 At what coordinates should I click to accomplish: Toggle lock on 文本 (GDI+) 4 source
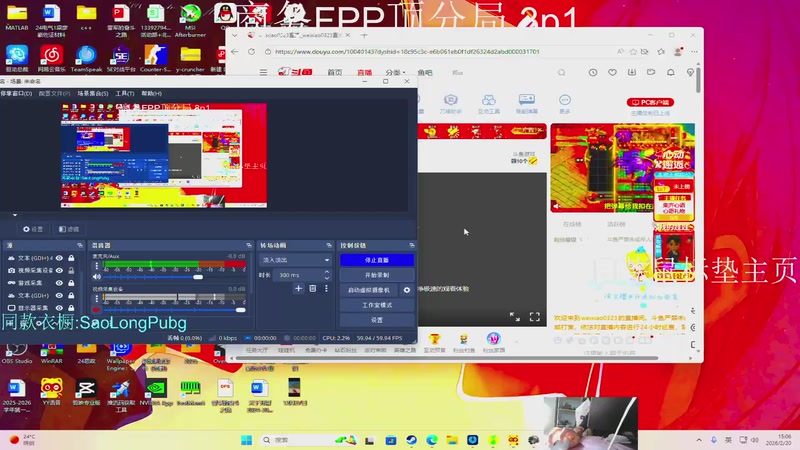pos(71,258)
